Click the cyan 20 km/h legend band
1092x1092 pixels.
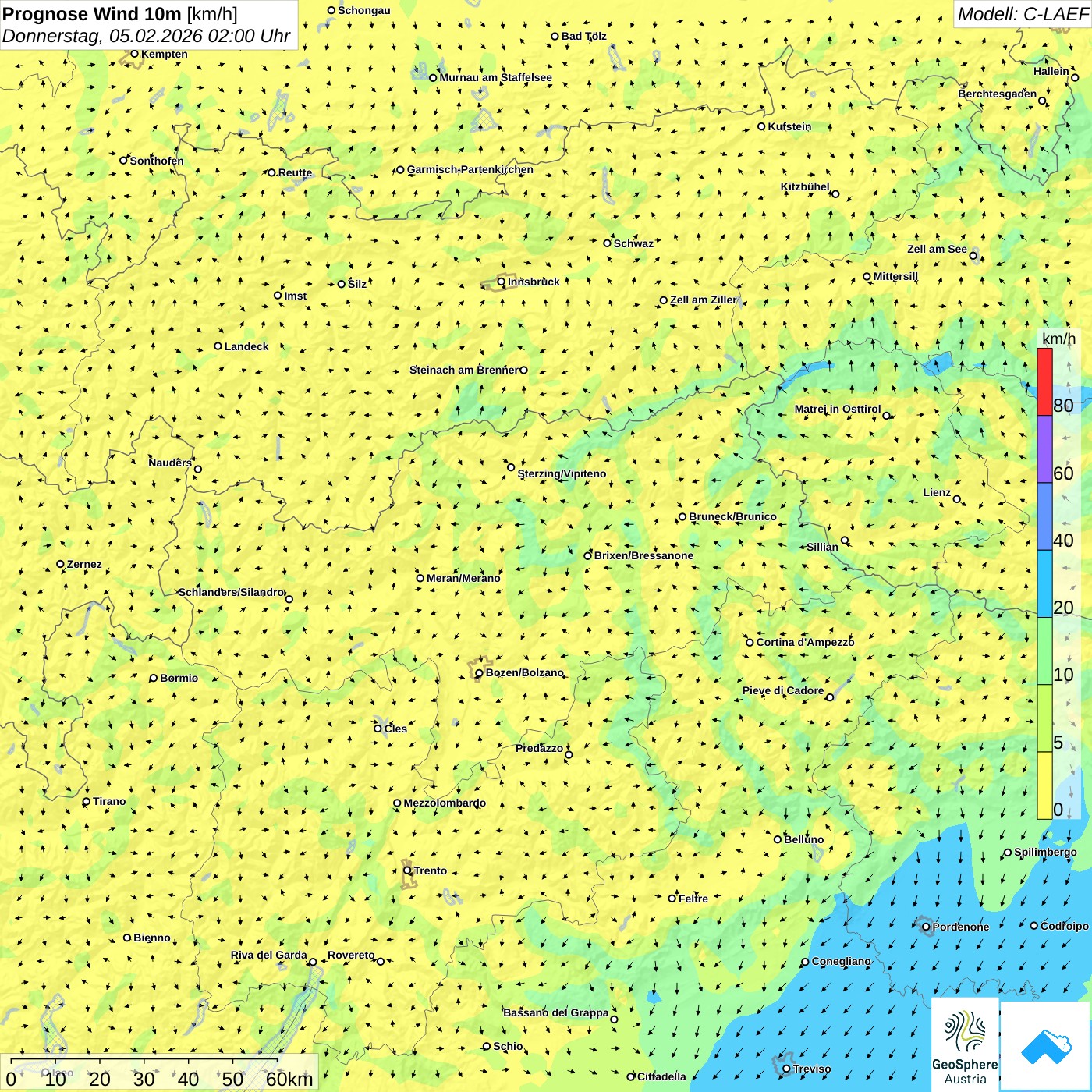click(1044, 584)
